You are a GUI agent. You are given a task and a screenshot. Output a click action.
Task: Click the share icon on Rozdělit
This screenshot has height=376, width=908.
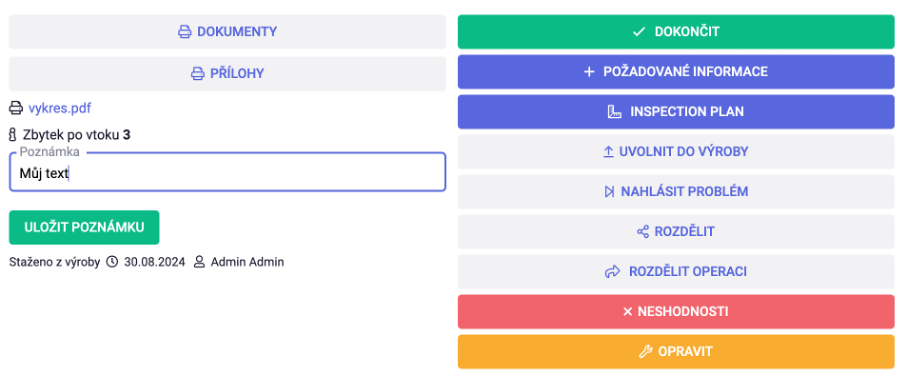[643, 232]
